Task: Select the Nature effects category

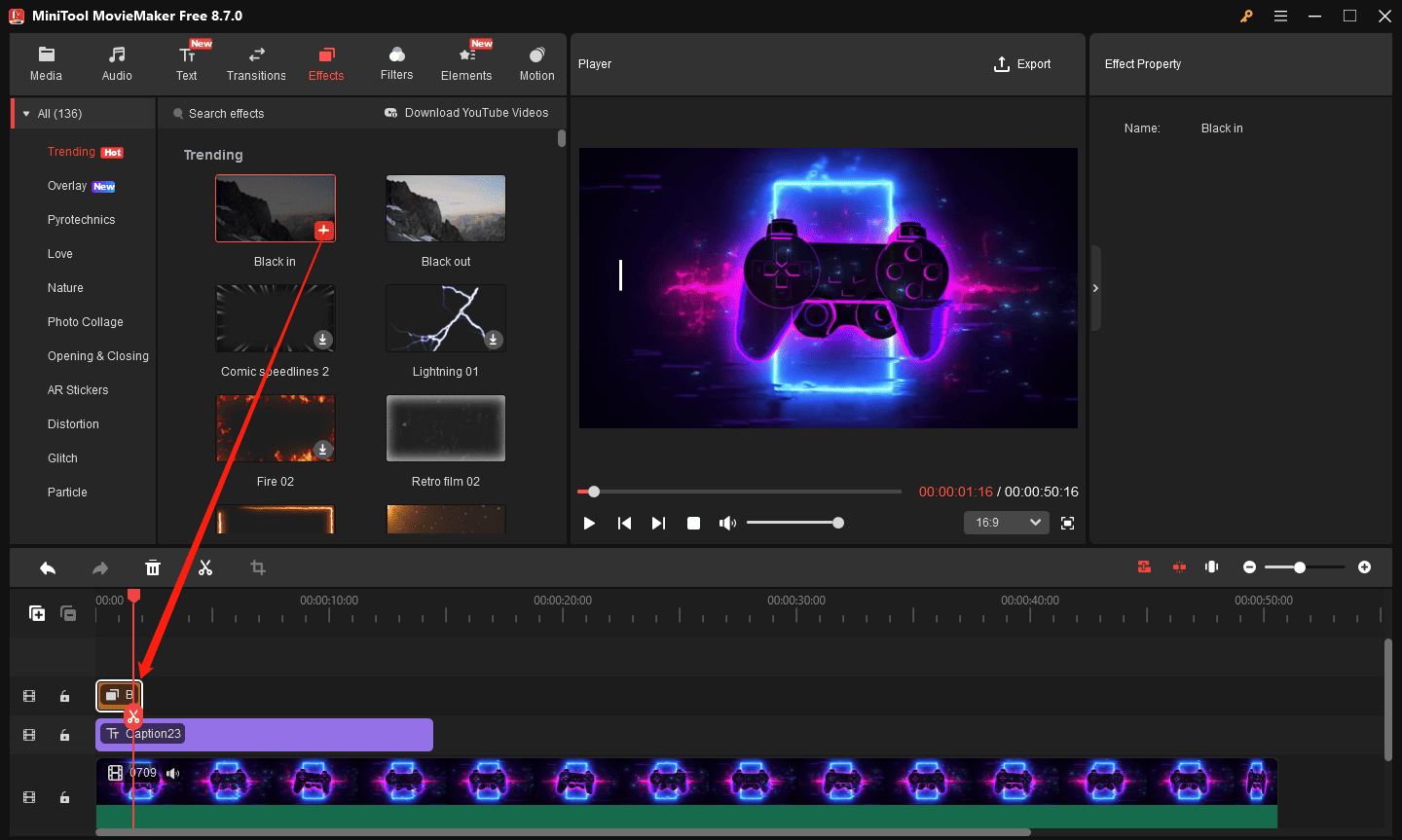Action: (65, 288)
